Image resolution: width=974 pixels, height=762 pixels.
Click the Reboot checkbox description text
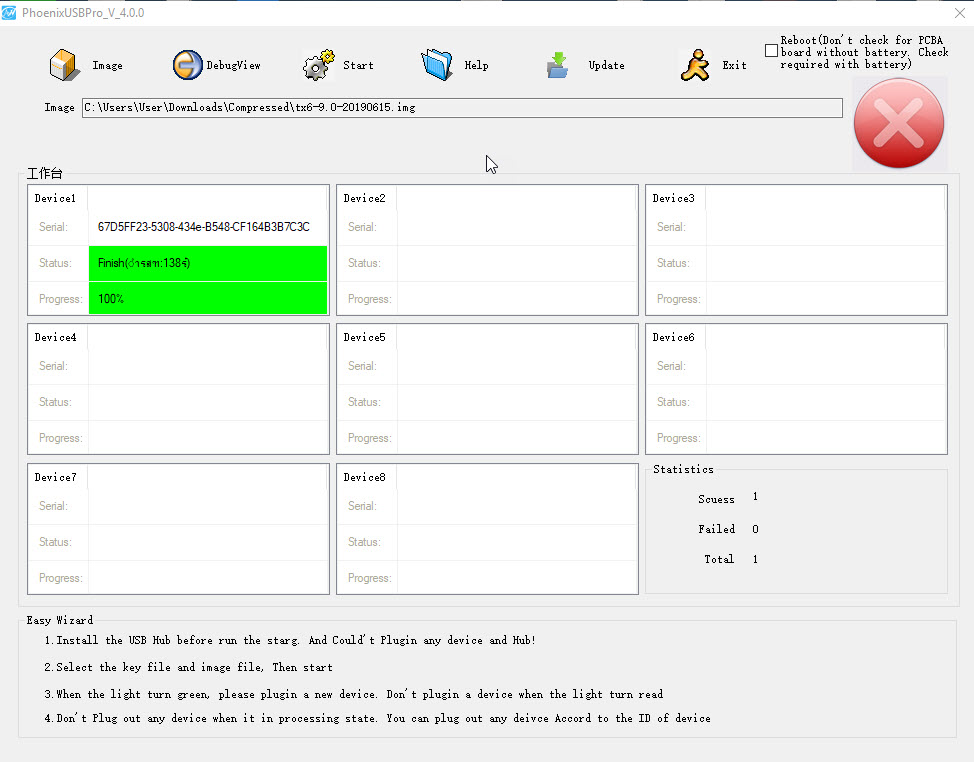(x=864, y=52)
